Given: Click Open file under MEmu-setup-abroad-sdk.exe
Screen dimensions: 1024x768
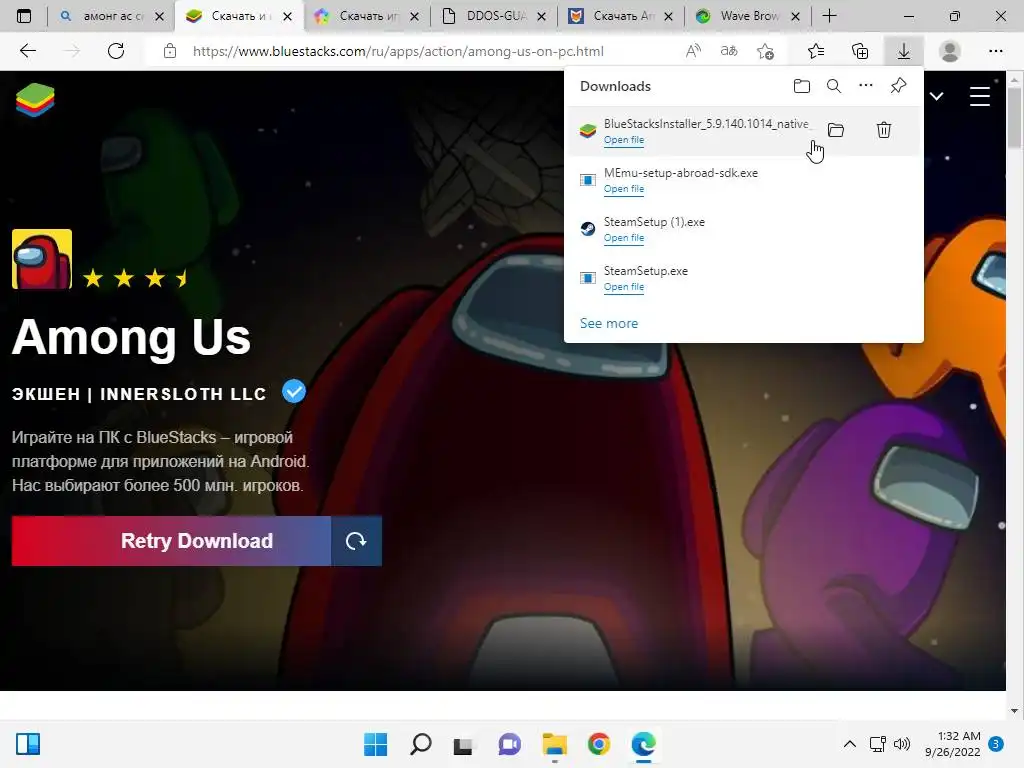Looking at the screenshot, I should (x=624, y=189).
